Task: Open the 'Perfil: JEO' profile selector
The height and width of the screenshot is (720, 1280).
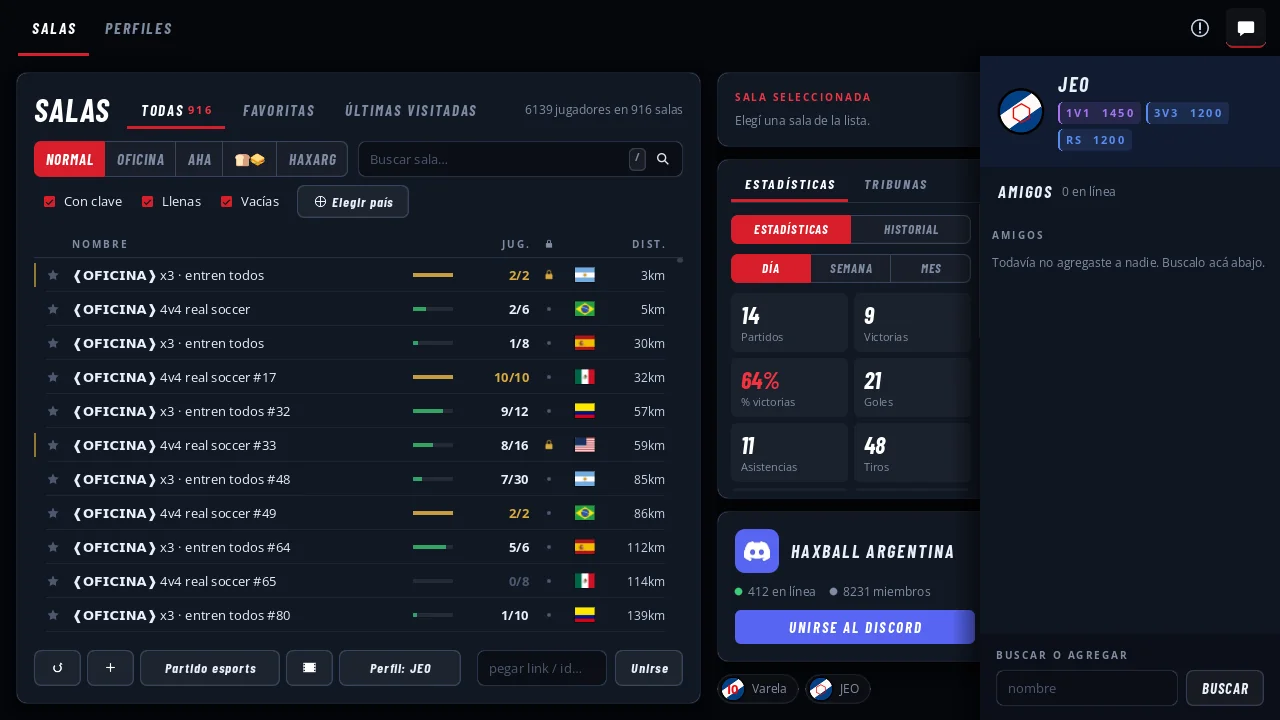Action: (x=400, y=668)
